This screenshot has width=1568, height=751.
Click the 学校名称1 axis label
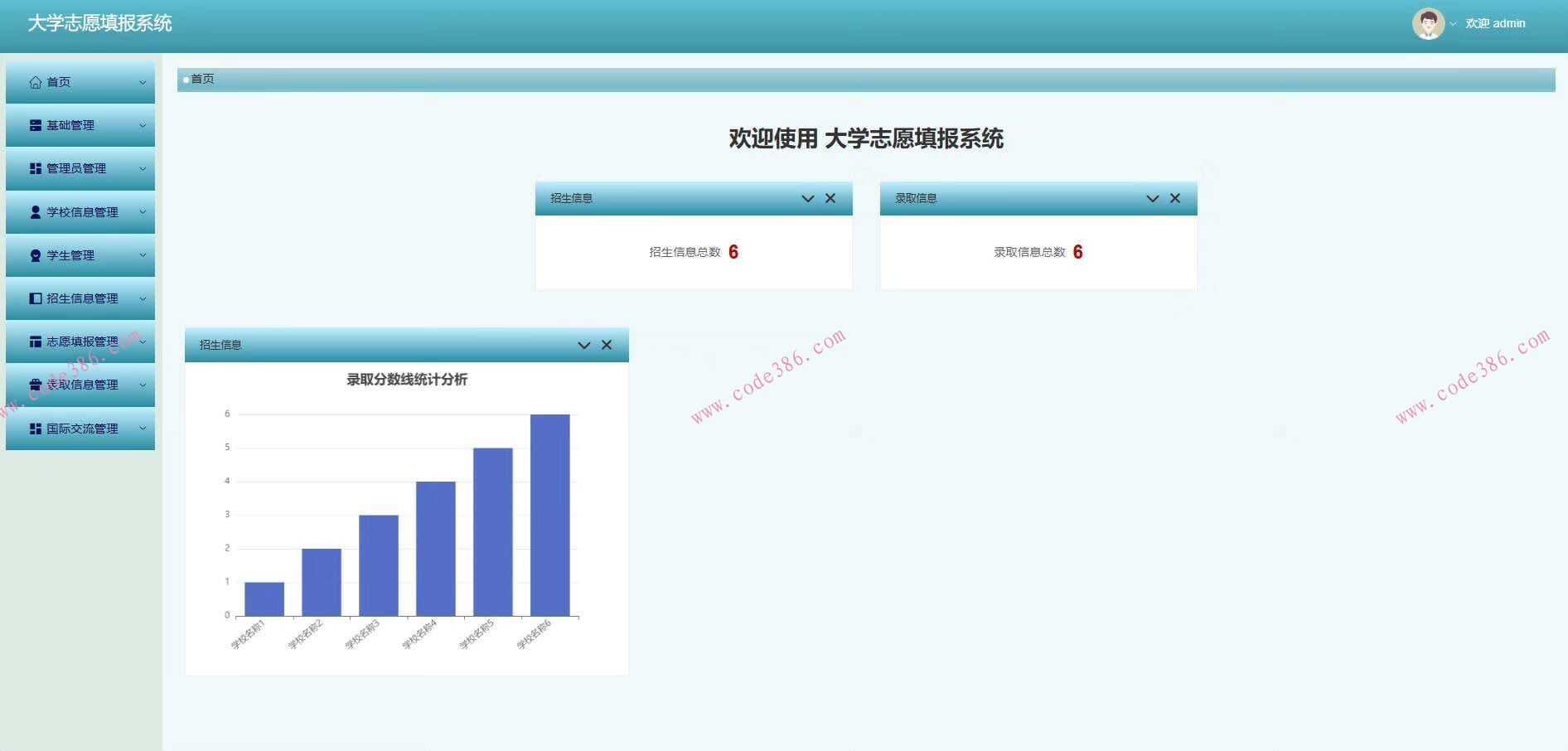(248, 634)
